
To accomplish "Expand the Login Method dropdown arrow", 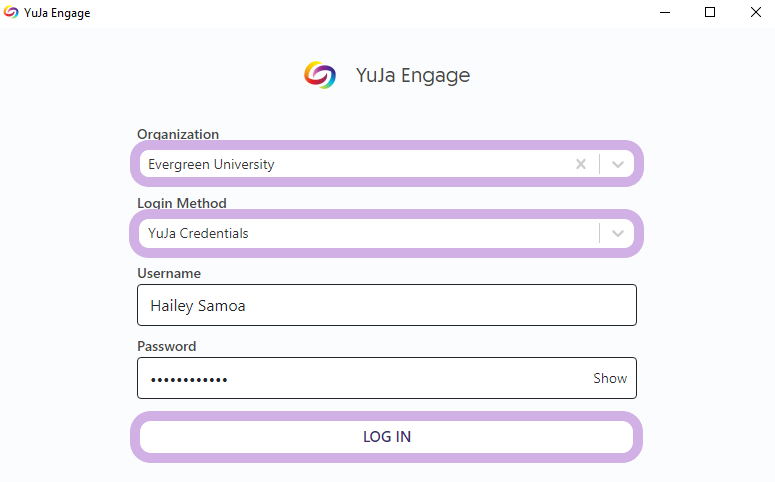I will [618, 233].
